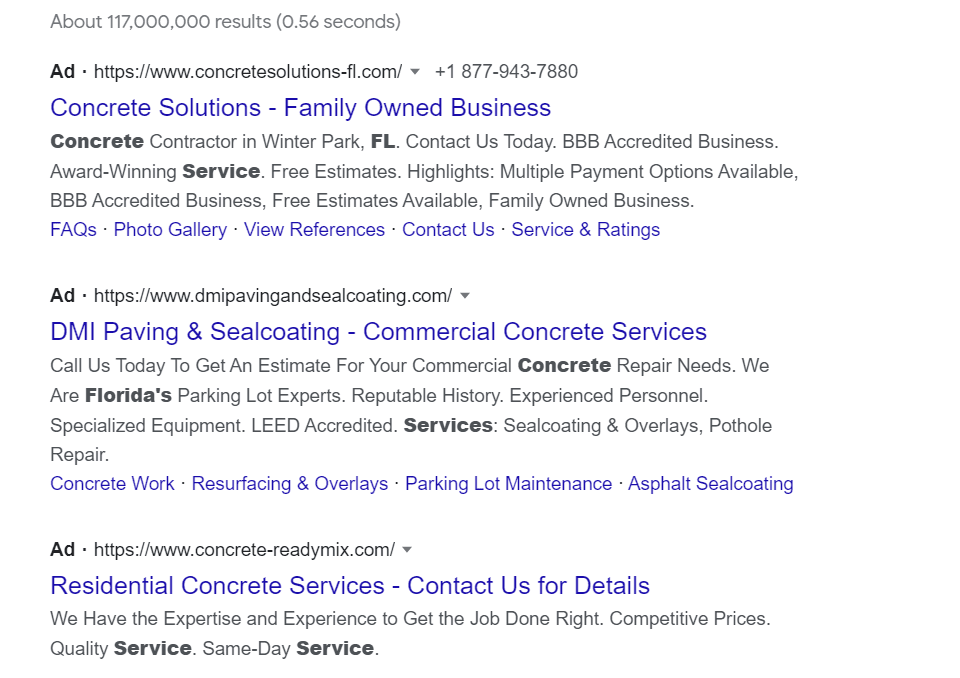Click the concrete-readymix.com URL text

pyautogui.click(x=244, y=550)
